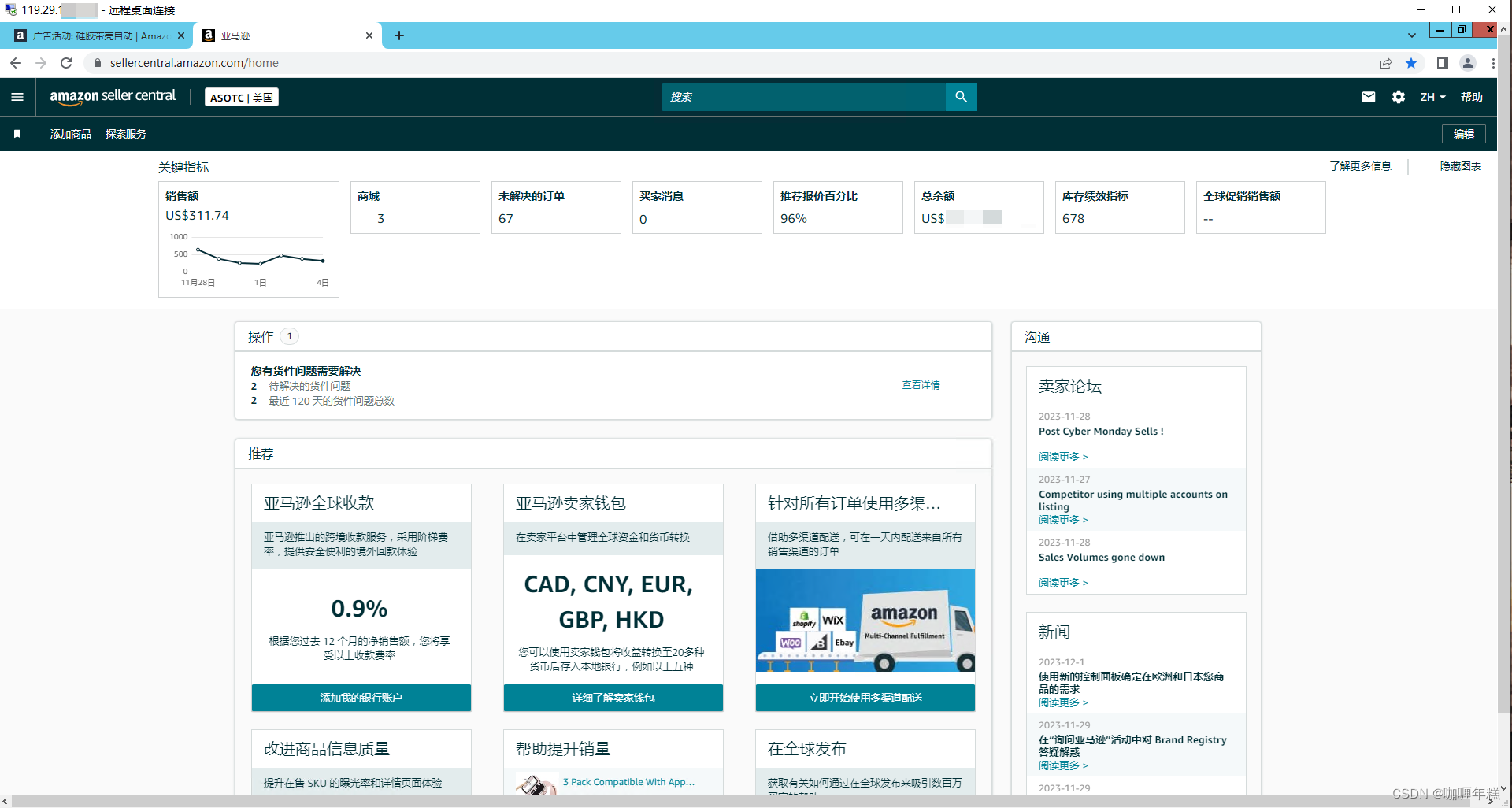Viewport: 1512px width, 808px height.
Task: Click the 详细了解卖家钱包 button
Action: 613,698
